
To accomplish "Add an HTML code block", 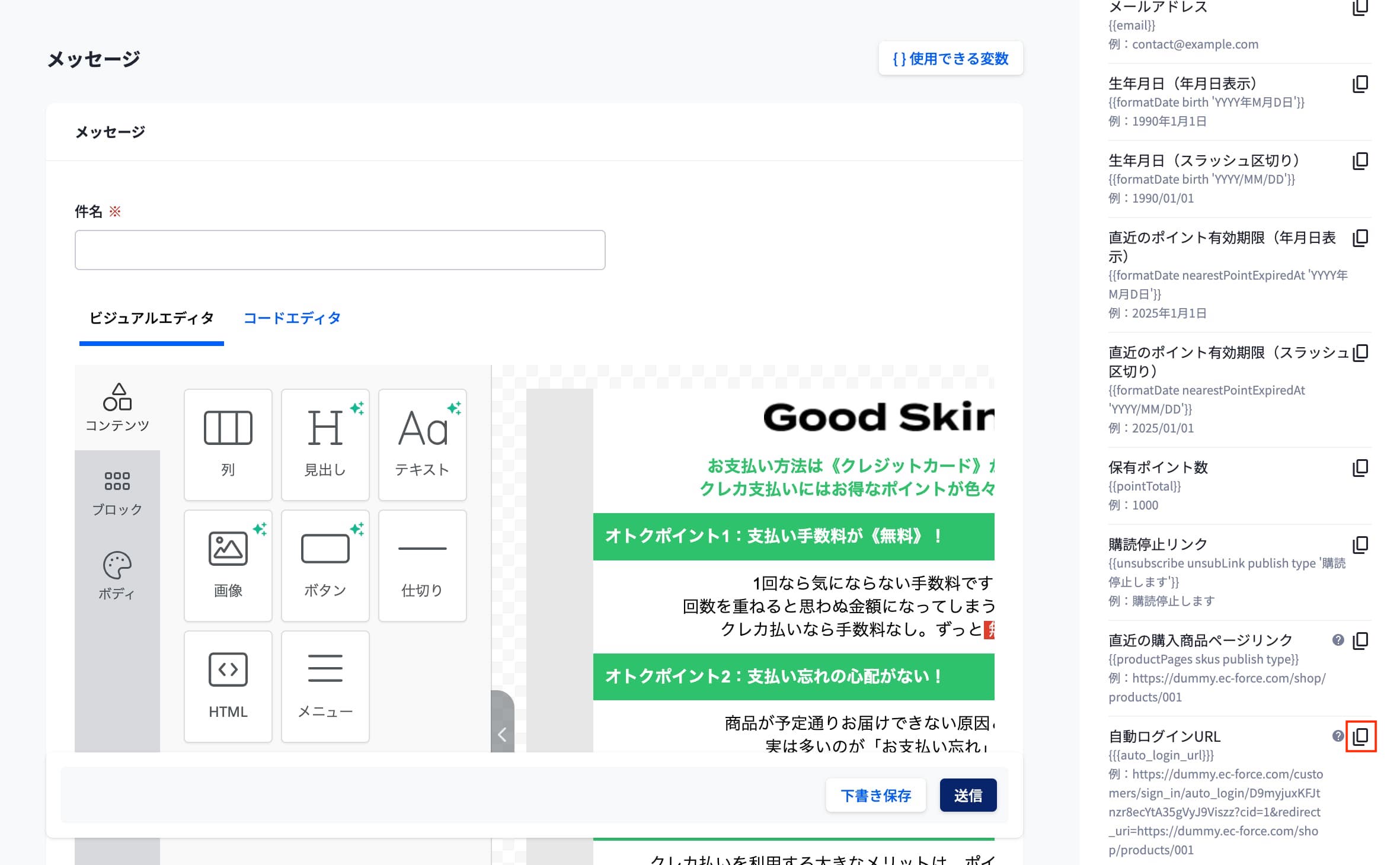I will 228,686.
